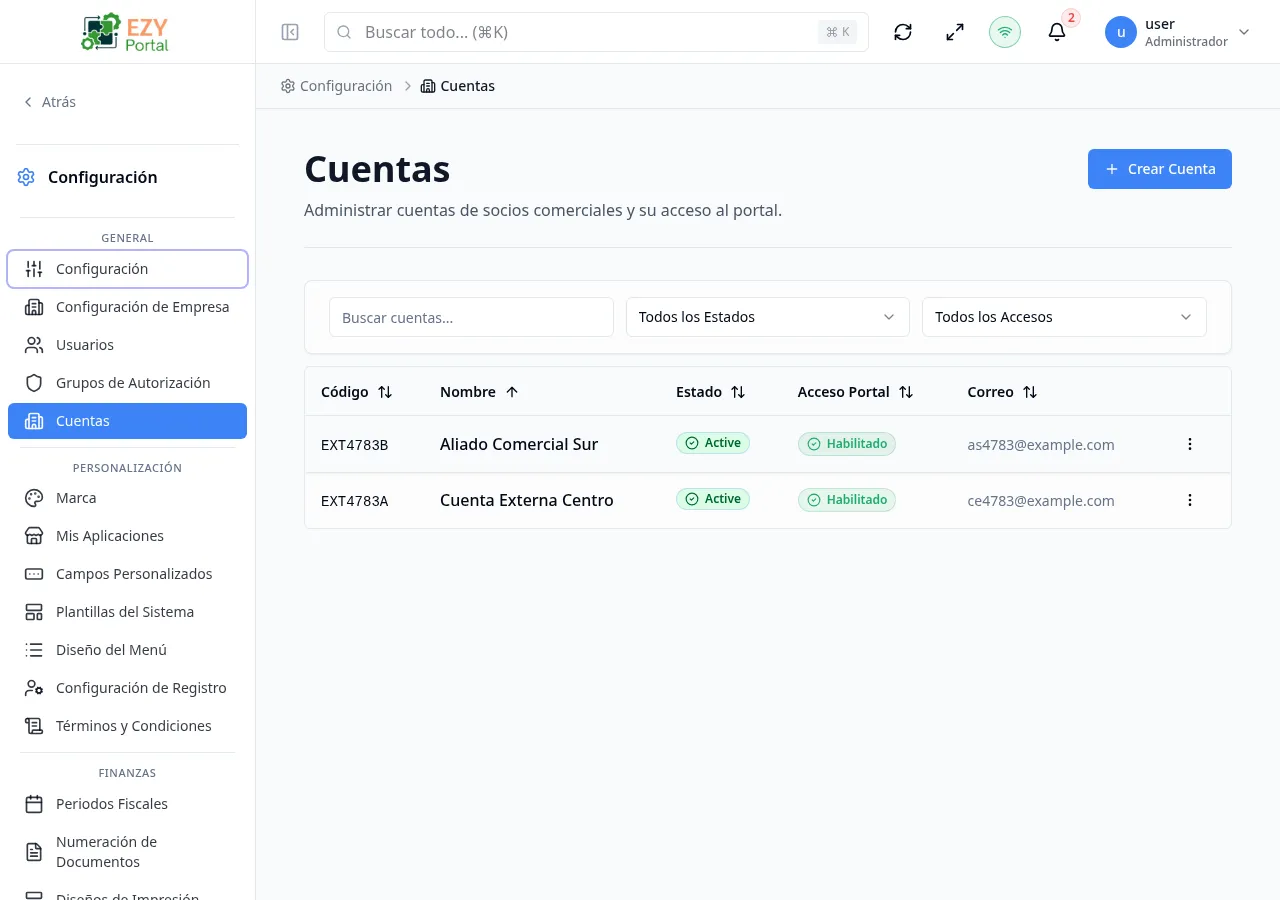The width and height of the screenshot is (1280, 900).
Task: Click the Numeración de Documentos file icon
Action: (34, 852)
